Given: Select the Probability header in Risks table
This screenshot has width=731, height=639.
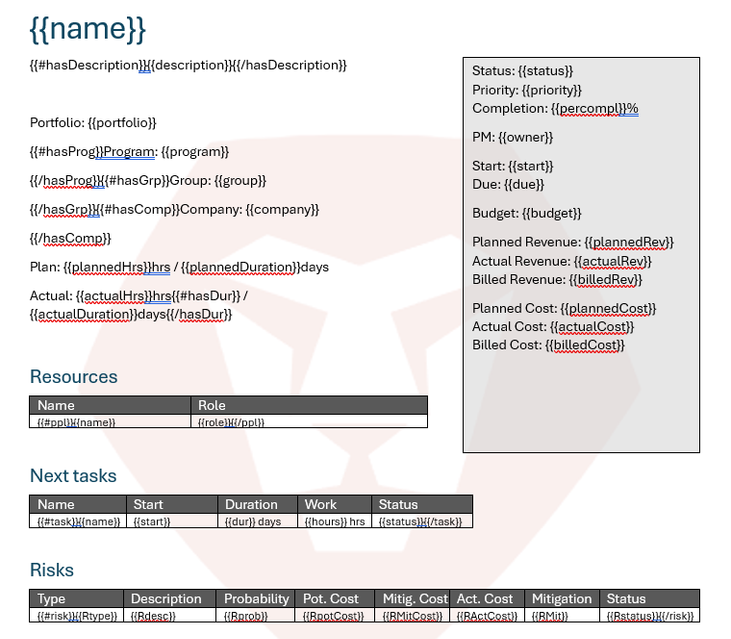Looking at the screenshot, I should click(256, 598).
